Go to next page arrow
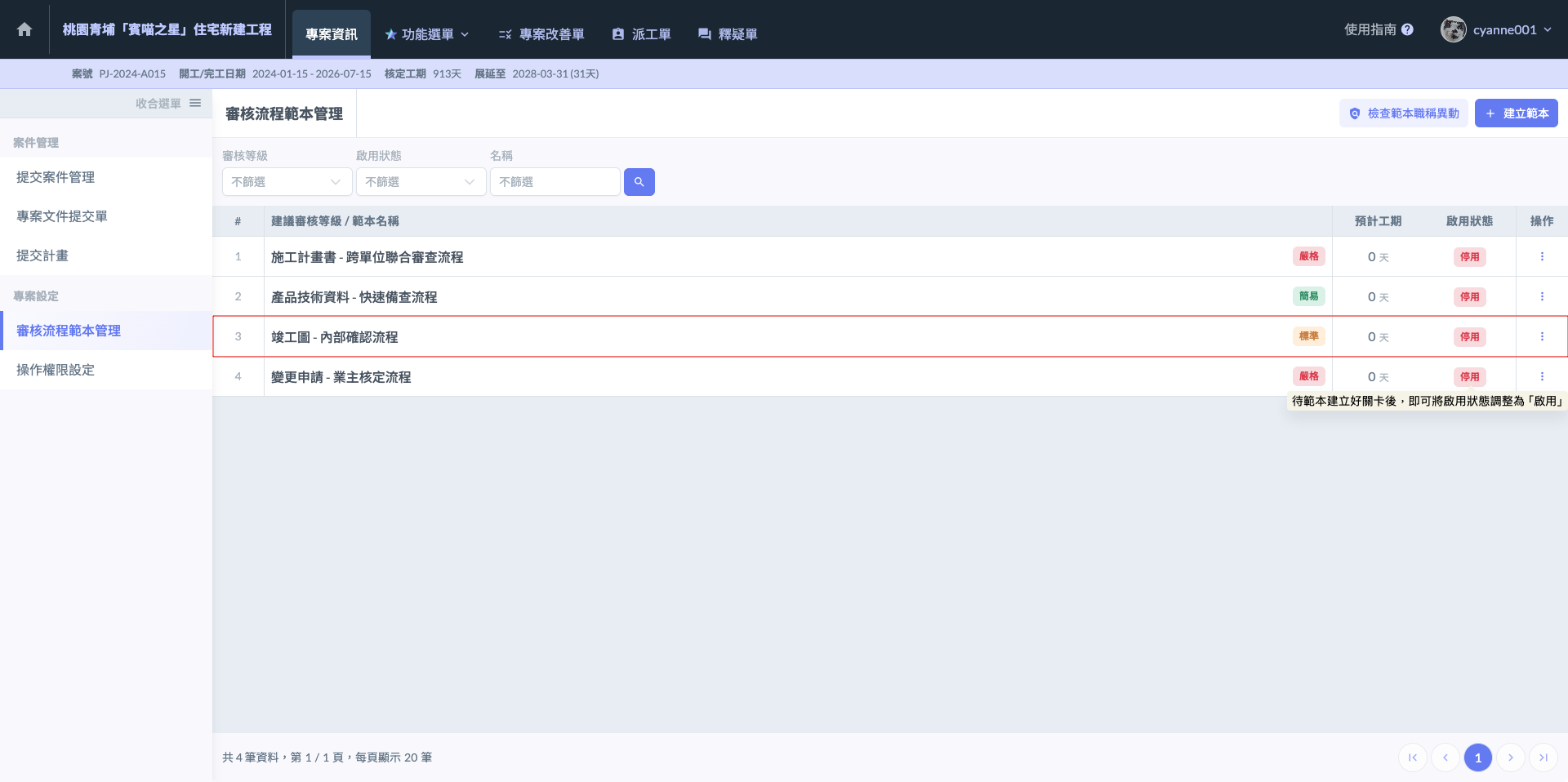The image size is (1568, 782). [x=1511, y=758]
